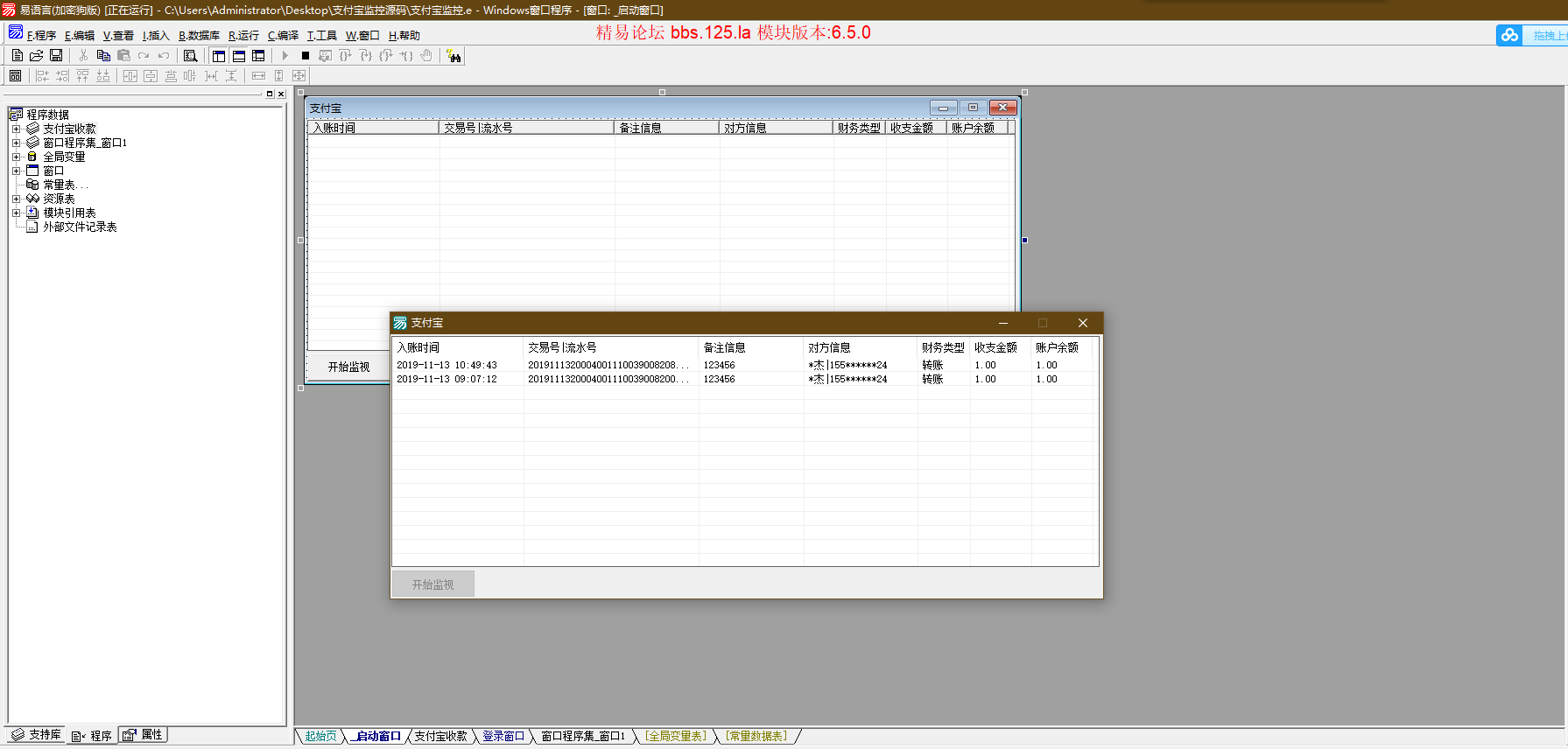Screen dimensions: 1568x749
Task: Select the 2019-11-13 09:07:12 record row
Action: [744, 379]
